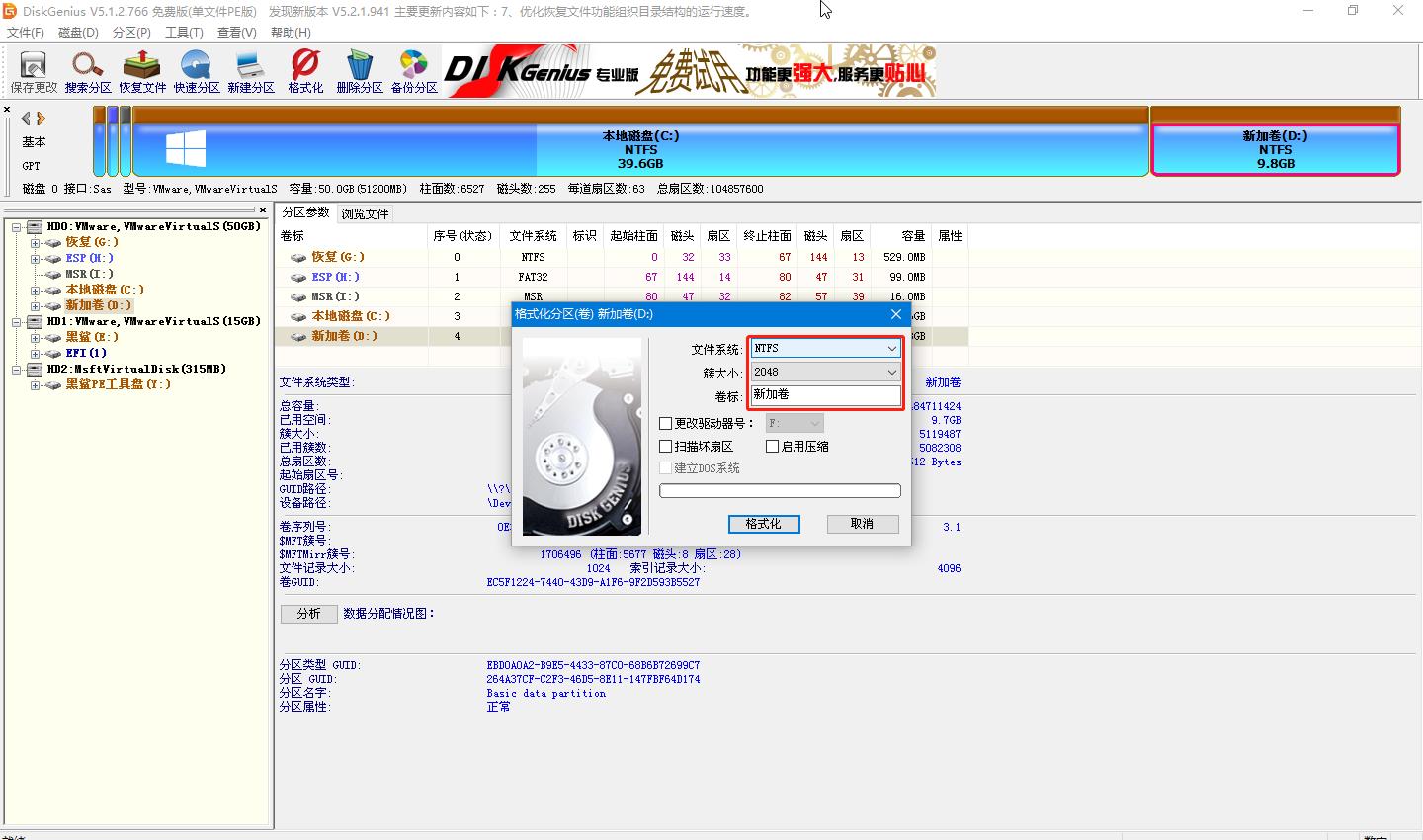Open the drive letter F: dropdown

[795, 423]
